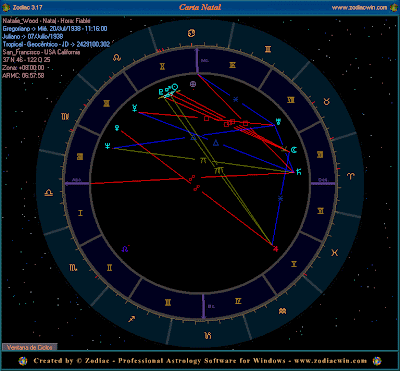Select the blue sextile symbol between Midheaven and Uranus
The height and width of the screenshot is (371, 400).
click(x=236, y=99)
